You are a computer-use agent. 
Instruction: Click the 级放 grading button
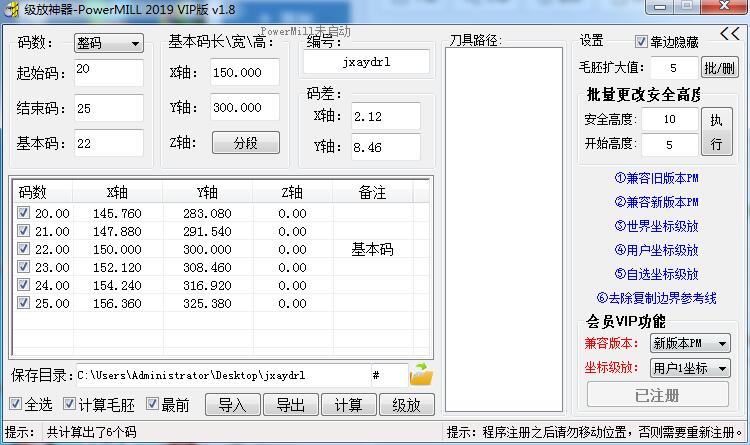407,405
